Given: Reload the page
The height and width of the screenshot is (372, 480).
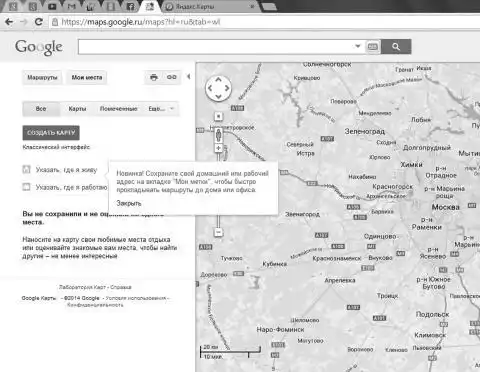Looking at the screenshot, I should (x=39, y=22).
